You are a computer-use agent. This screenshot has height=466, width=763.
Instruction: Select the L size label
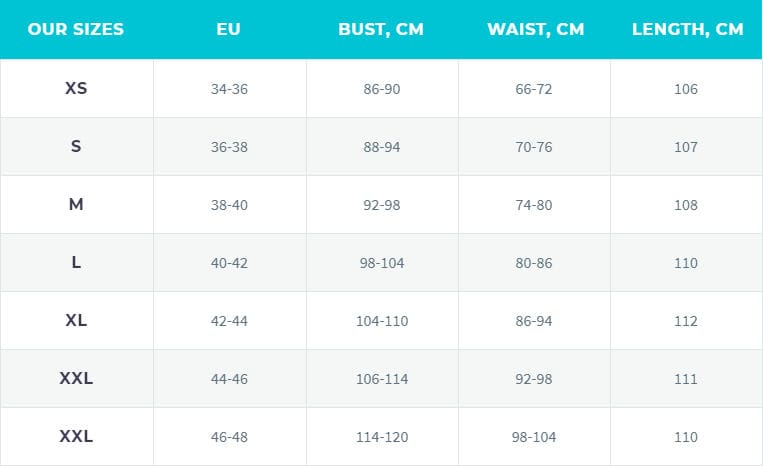click(x=76, y=262)
